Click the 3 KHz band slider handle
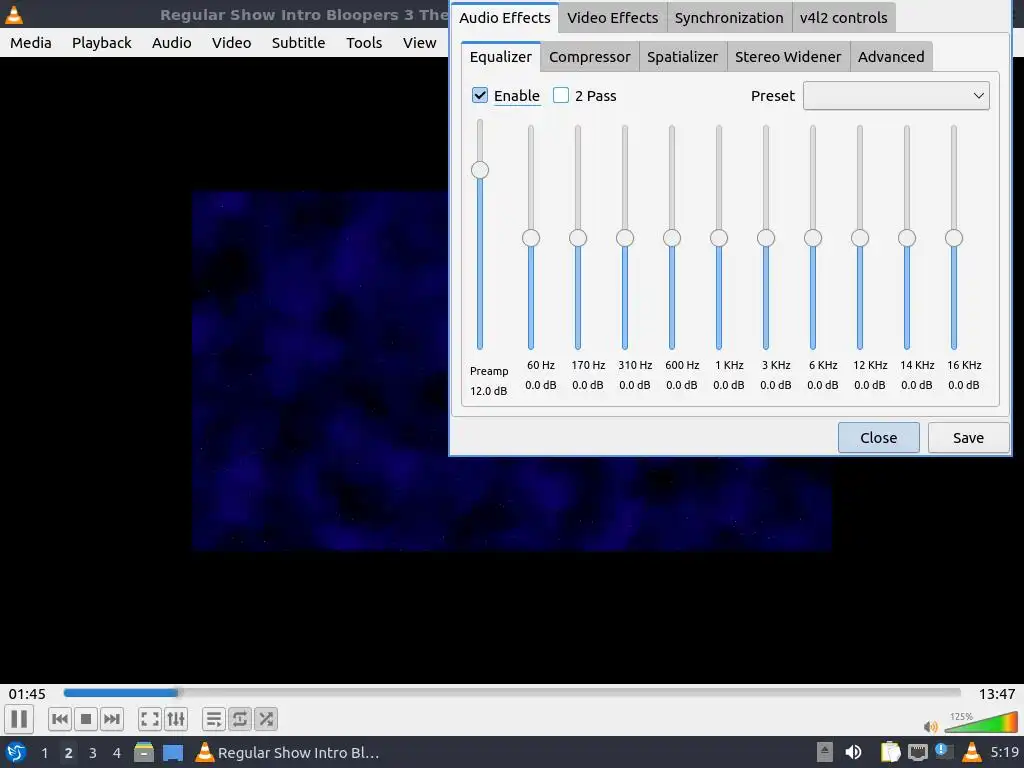The image size is (1024, 768). [x=766, y=238]
